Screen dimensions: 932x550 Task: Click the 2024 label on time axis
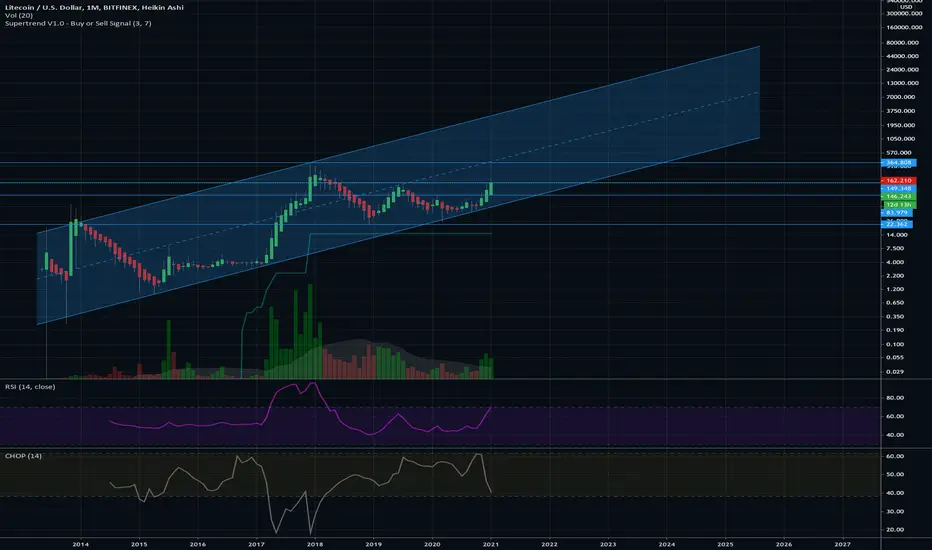(x=666, y=544)
